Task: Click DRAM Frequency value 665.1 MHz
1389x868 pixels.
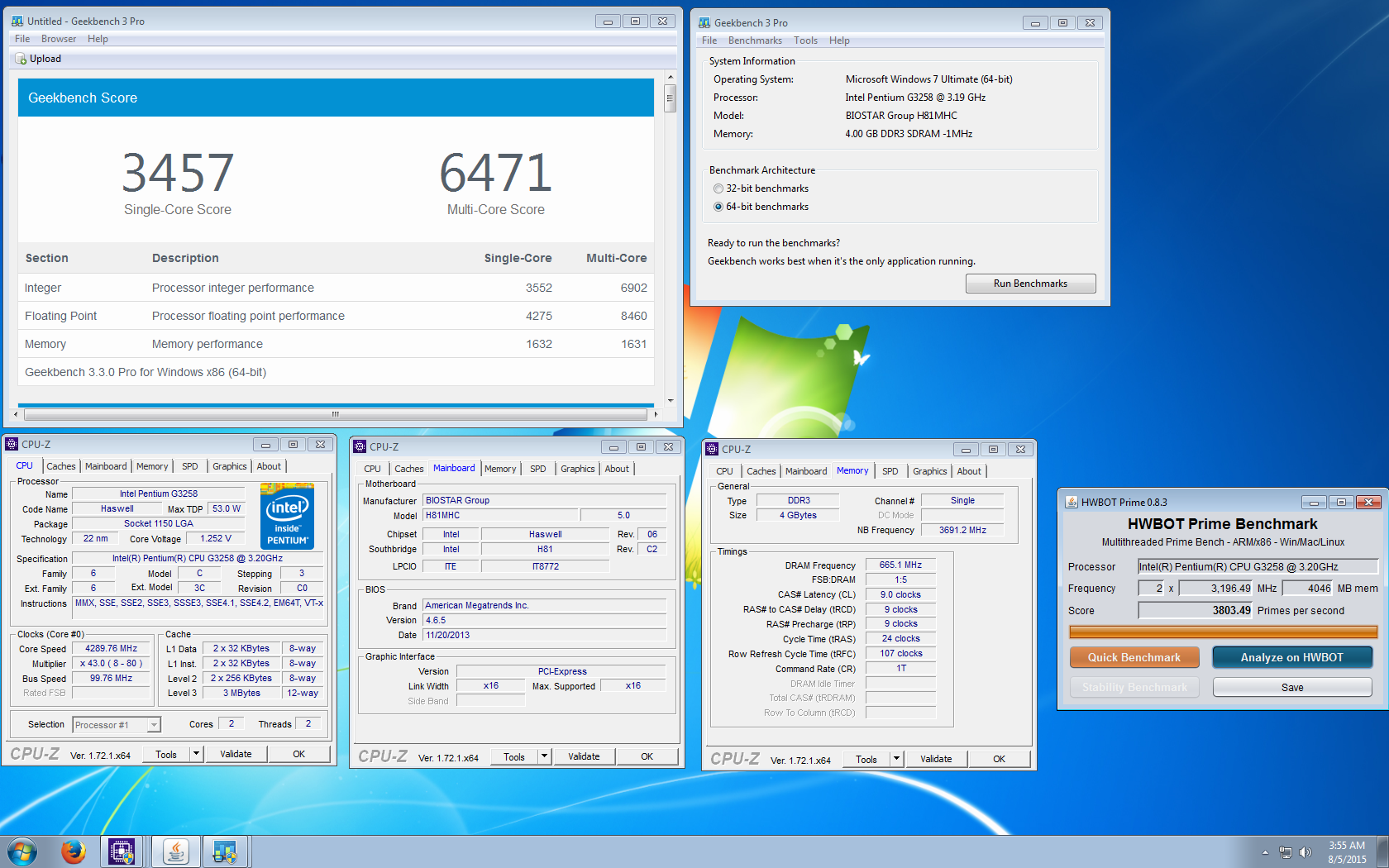Action: pyautogui.click(x=900, y=565)
